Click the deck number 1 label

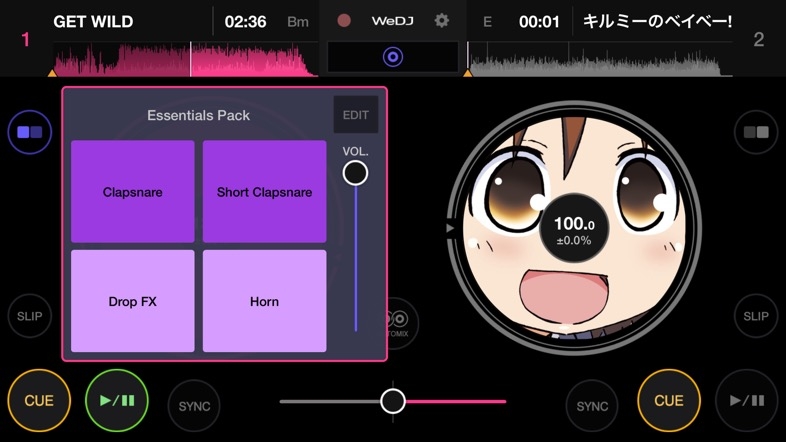(26, 40)
